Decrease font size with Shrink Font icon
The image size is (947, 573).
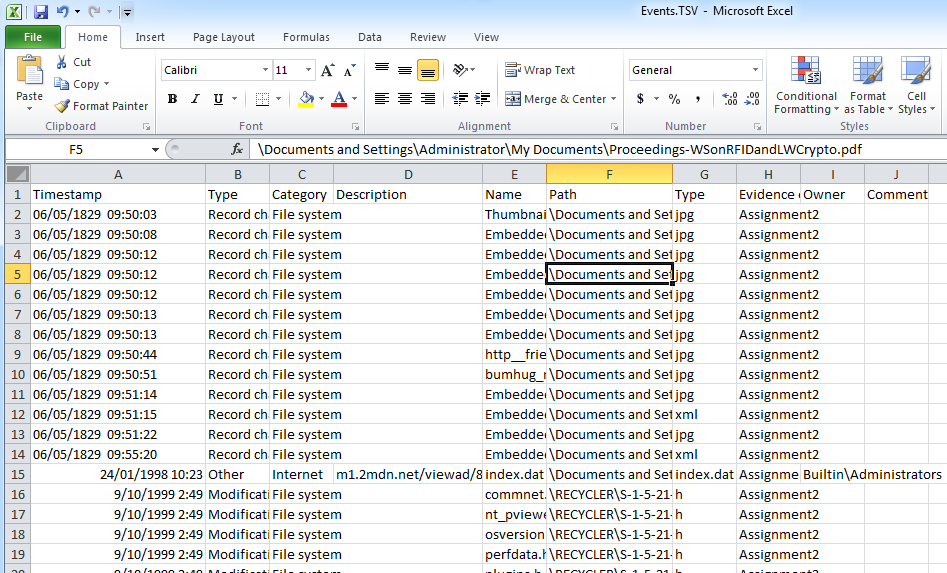pyautogui.click(x=350, y=71)
